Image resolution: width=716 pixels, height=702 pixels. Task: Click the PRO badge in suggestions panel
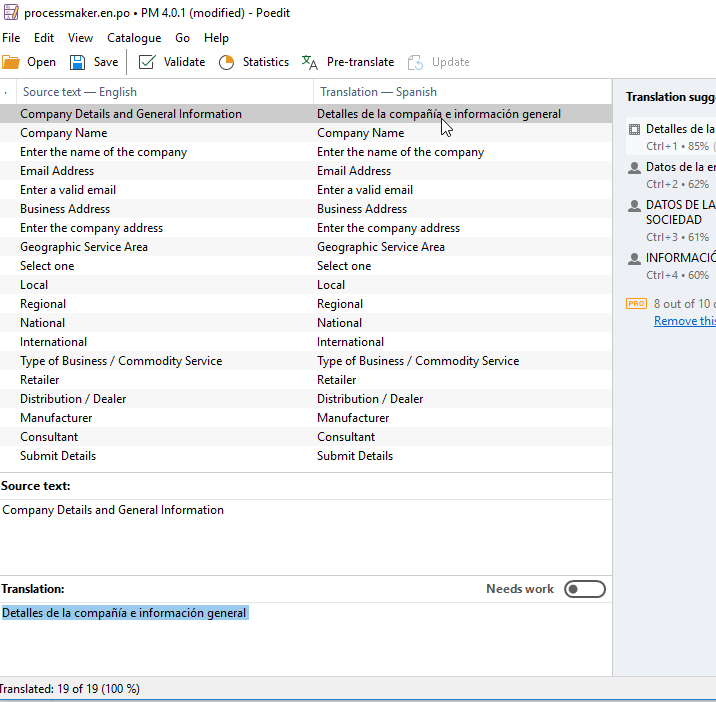[636, 303]
